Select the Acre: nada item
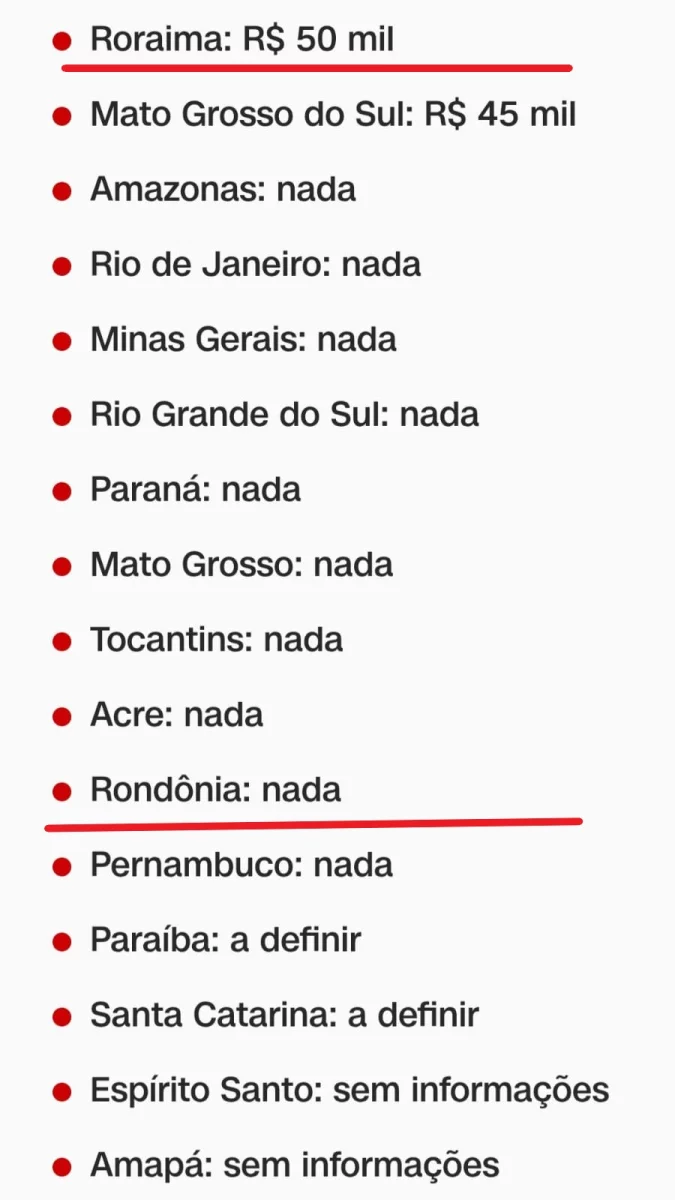 click(x=176, y=715)
